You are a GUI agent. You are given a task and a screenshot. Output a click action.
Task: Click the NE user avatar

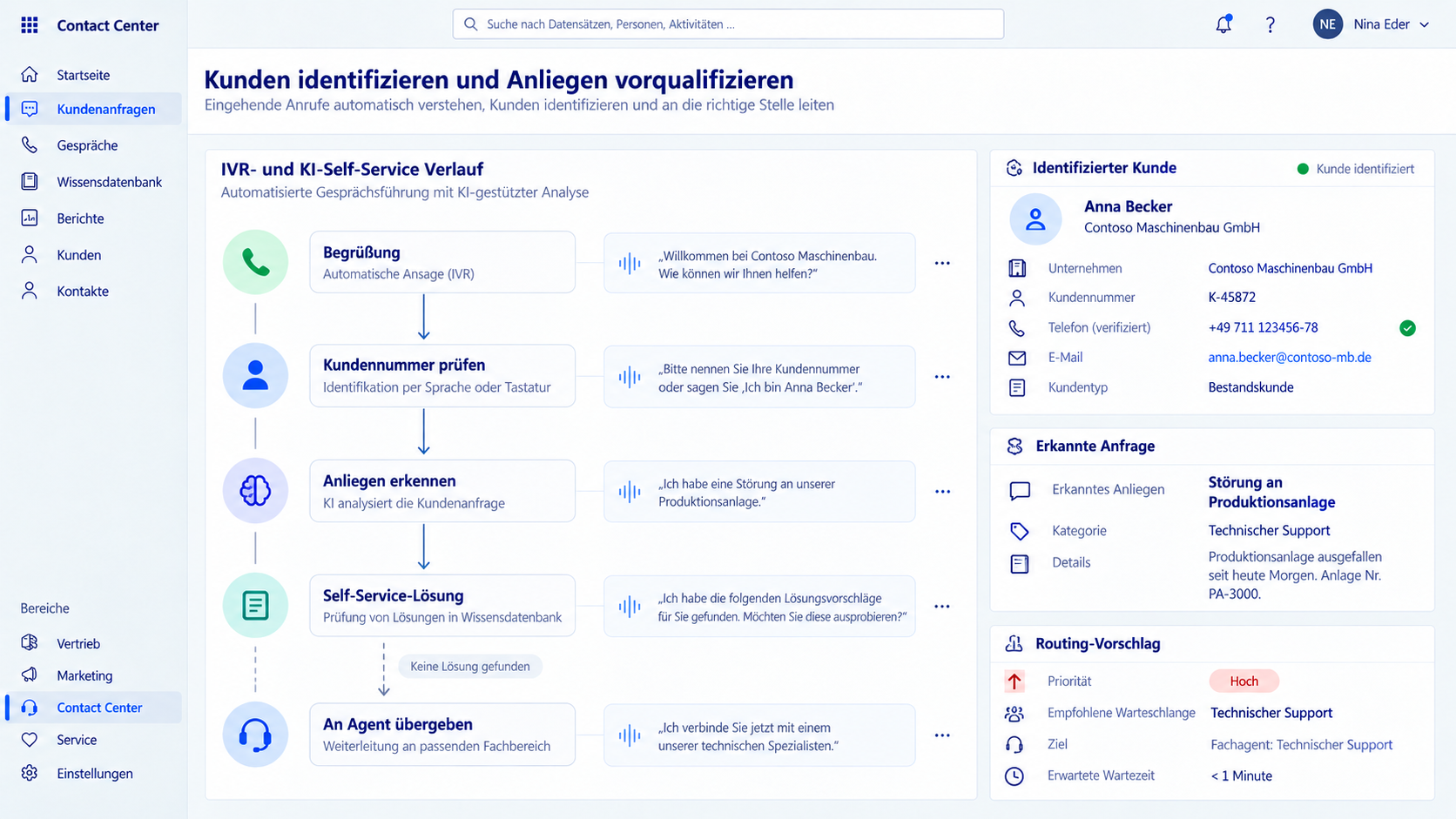point(1327,24)
